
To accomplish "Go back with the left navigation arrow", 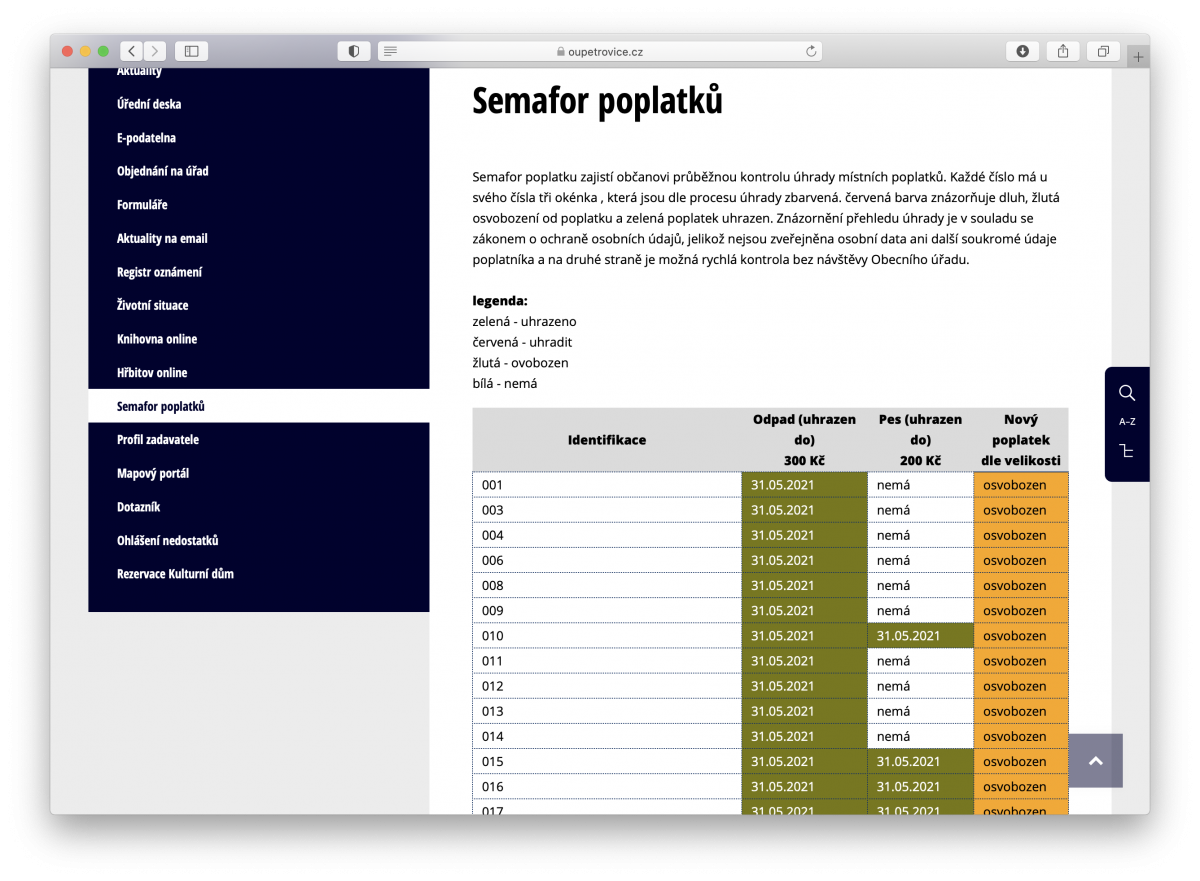I will point(131,50).
